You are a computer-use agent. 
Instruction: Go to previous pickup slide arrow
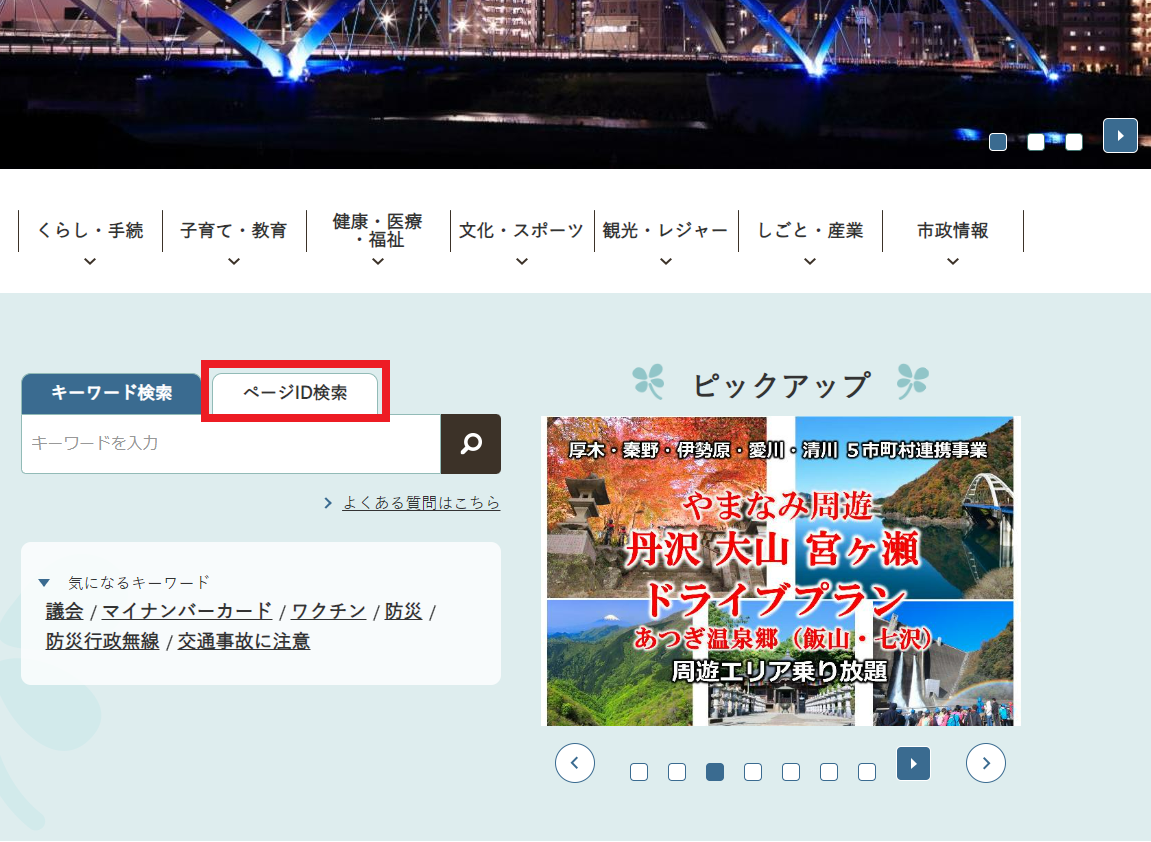[x=575, y=763]
